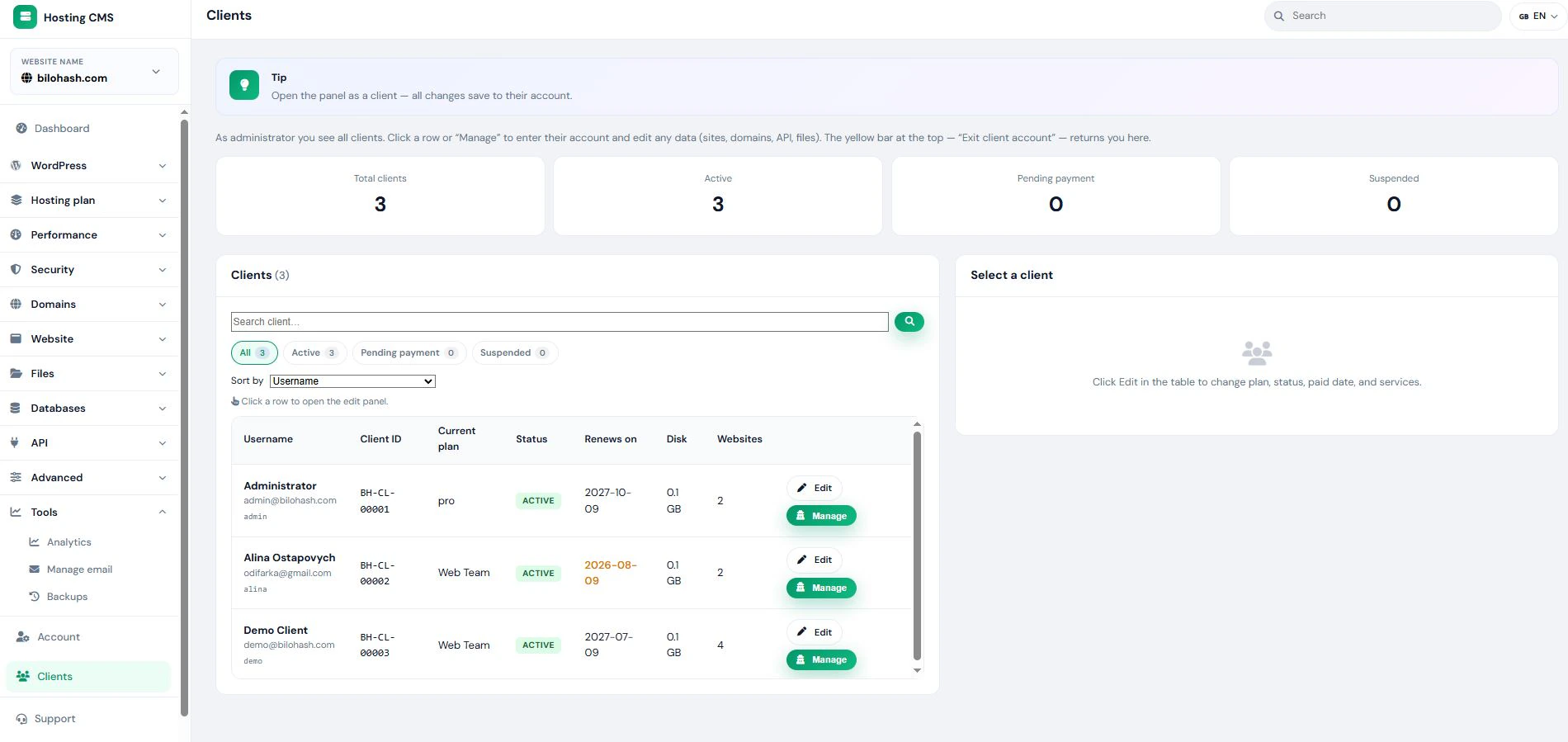Click the Manage email envelope icon
The width and height of the screenshot is (1568, 742).
click(x=34, y=569)
